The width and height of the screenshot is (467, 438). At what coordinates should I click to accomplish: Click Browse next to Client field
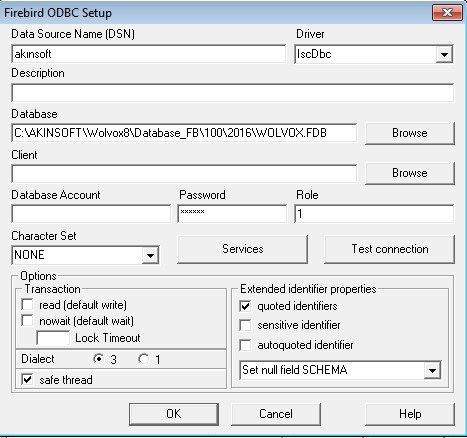410,173
